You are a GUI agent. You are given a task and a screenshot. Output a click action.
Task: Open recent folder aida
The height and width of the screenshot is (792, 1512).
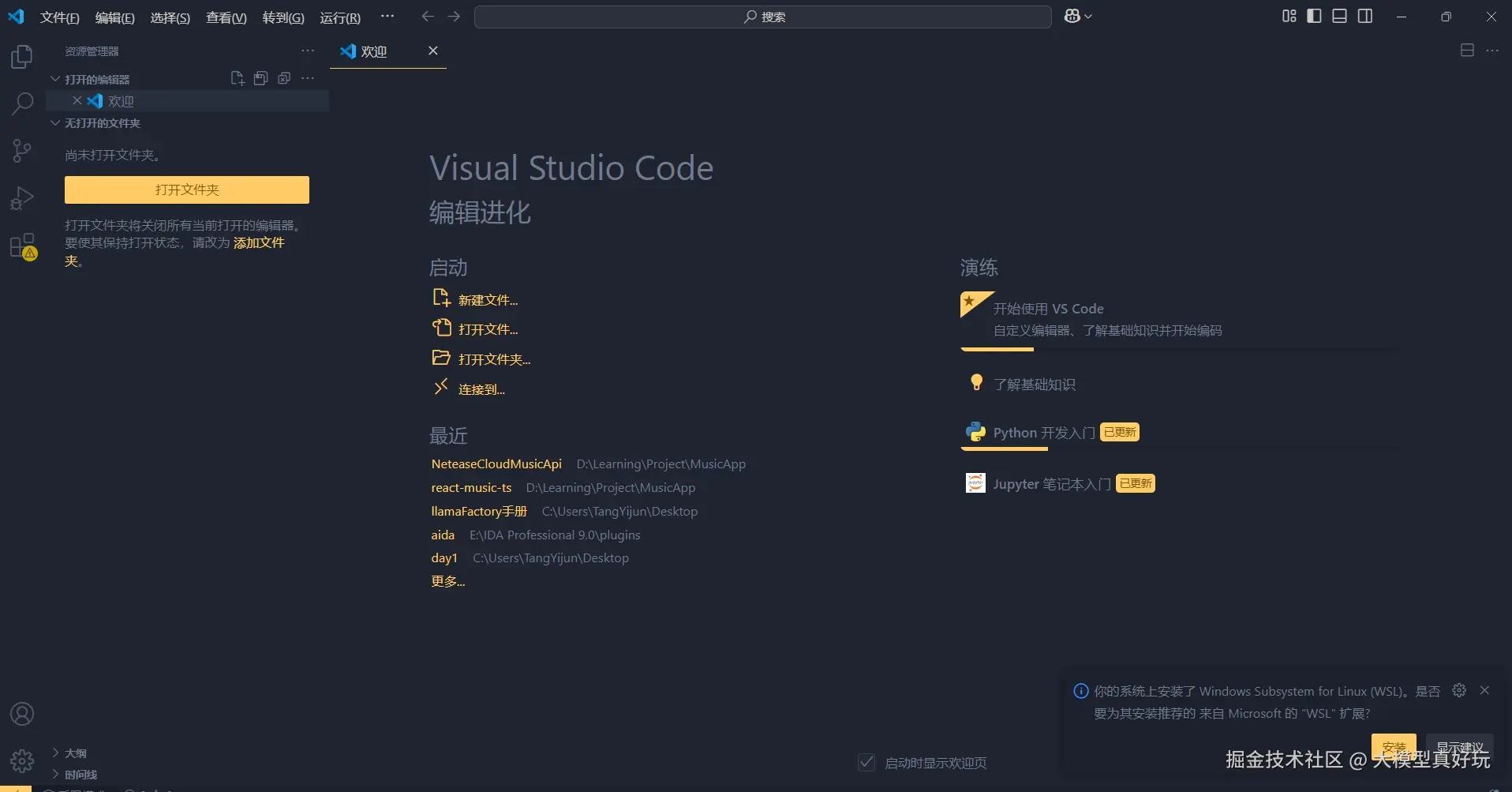[443, 535]
